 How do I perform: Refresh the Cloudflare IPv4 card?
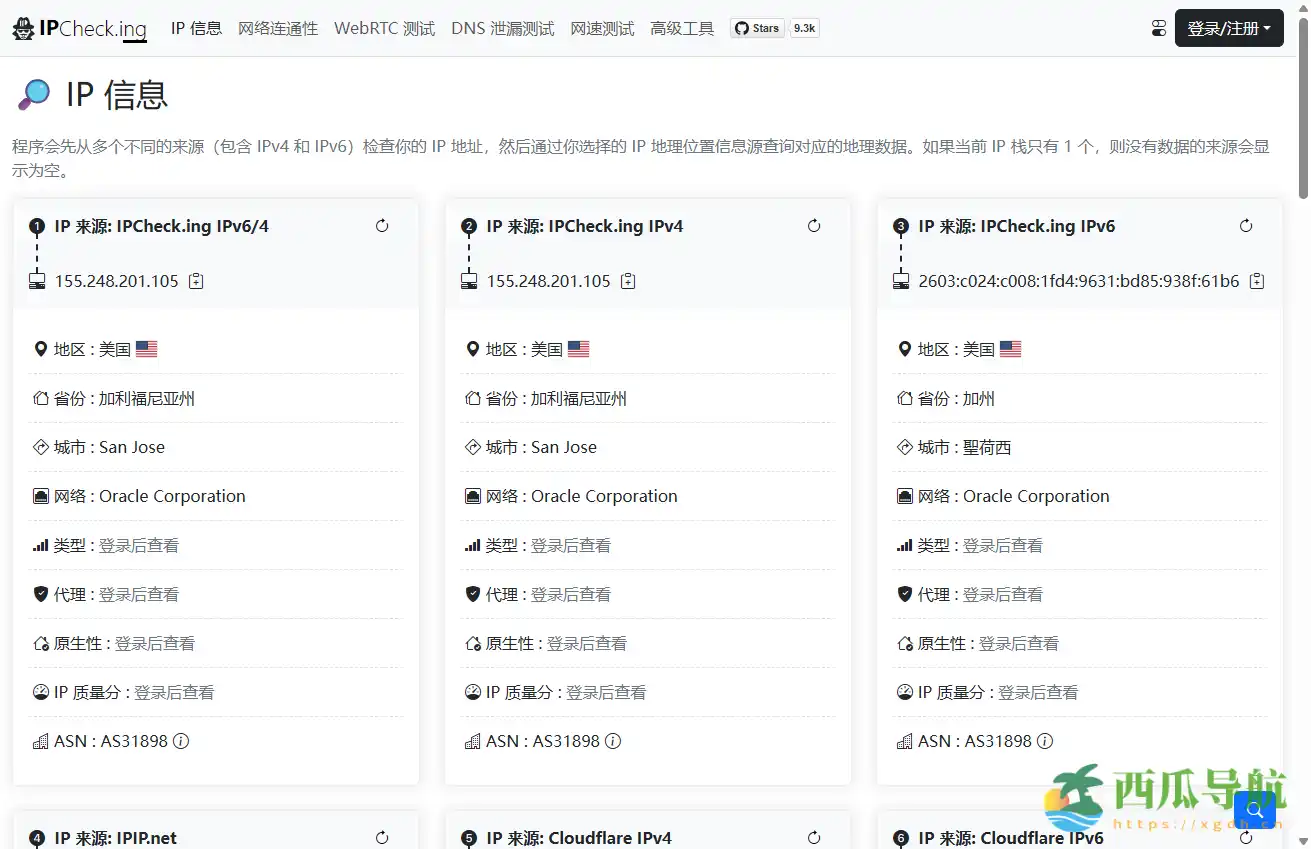pyautogui.click(x=813, y=838)
